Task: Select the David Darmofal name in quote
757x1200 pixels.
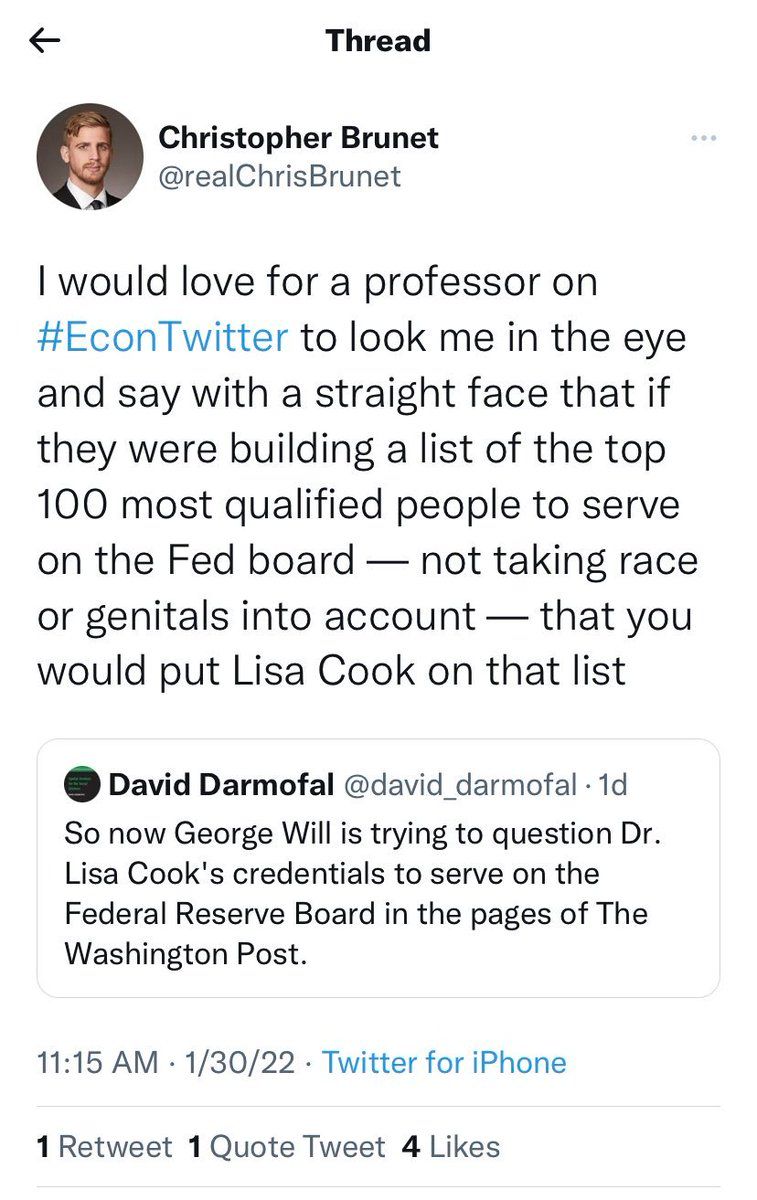Action: point(221,785)
